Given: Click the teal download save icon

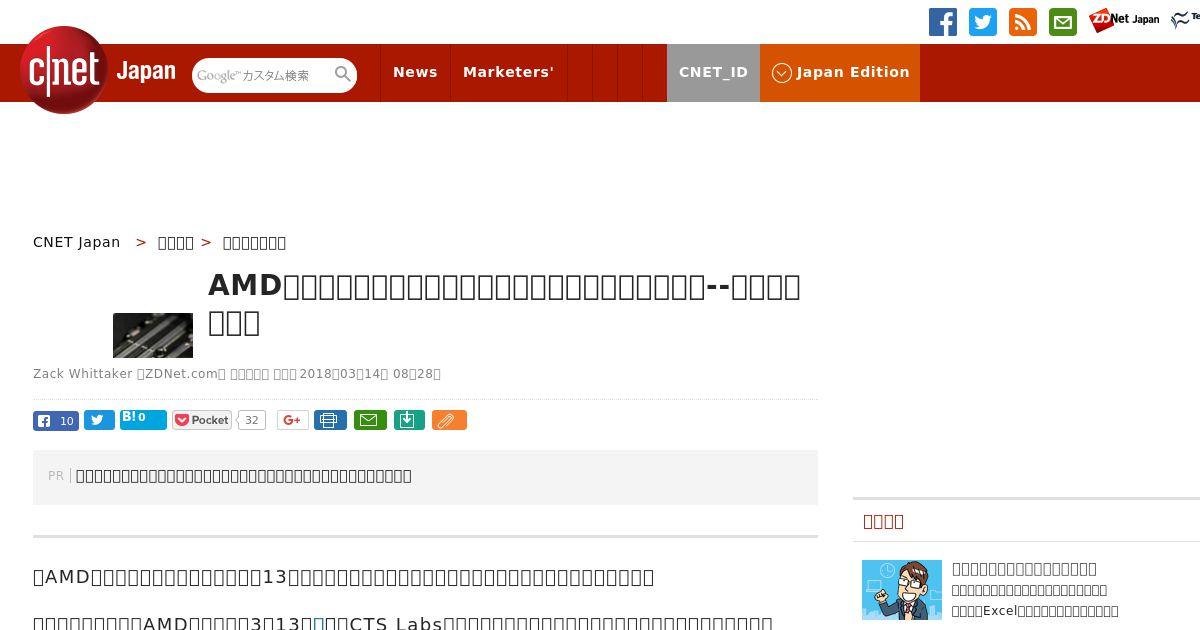Looking at the screenshot, I should (x=409, y=420).
